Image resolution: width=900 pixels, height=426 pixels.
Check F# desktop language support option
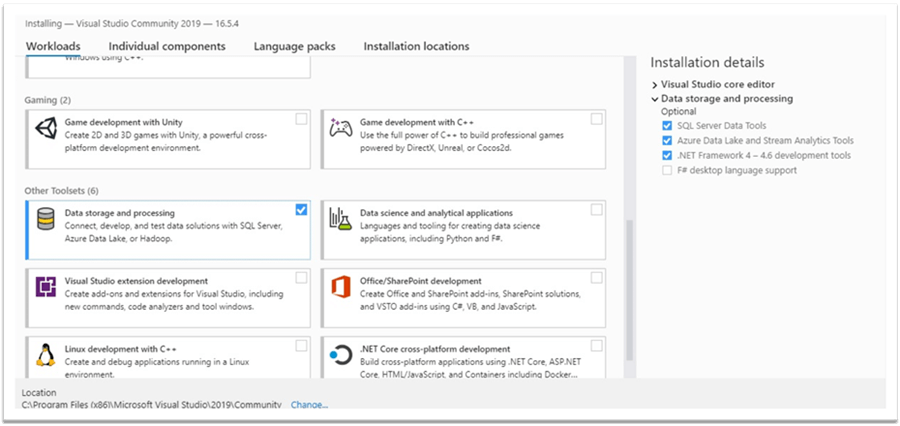point(667,171)
